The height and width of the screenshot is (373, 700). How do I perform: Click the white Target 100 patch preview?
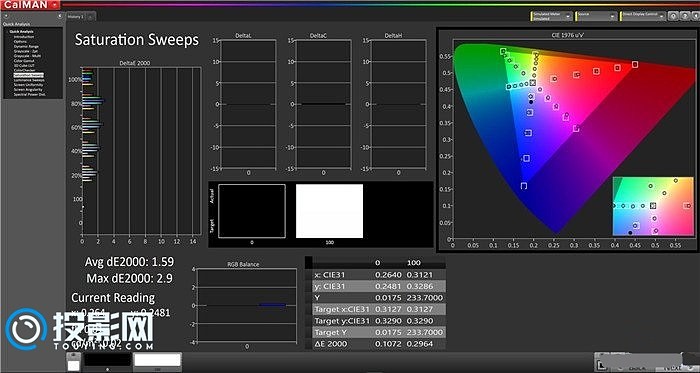click(x=329, y=211)
